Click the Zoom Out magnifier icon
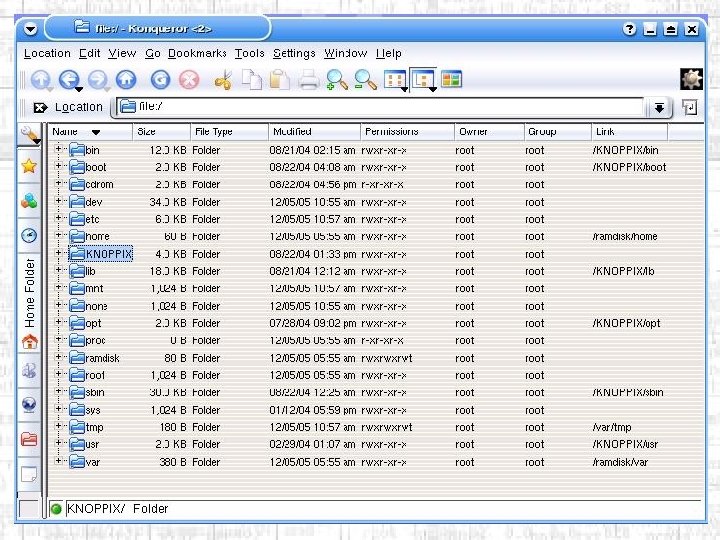 pos(366,80)
